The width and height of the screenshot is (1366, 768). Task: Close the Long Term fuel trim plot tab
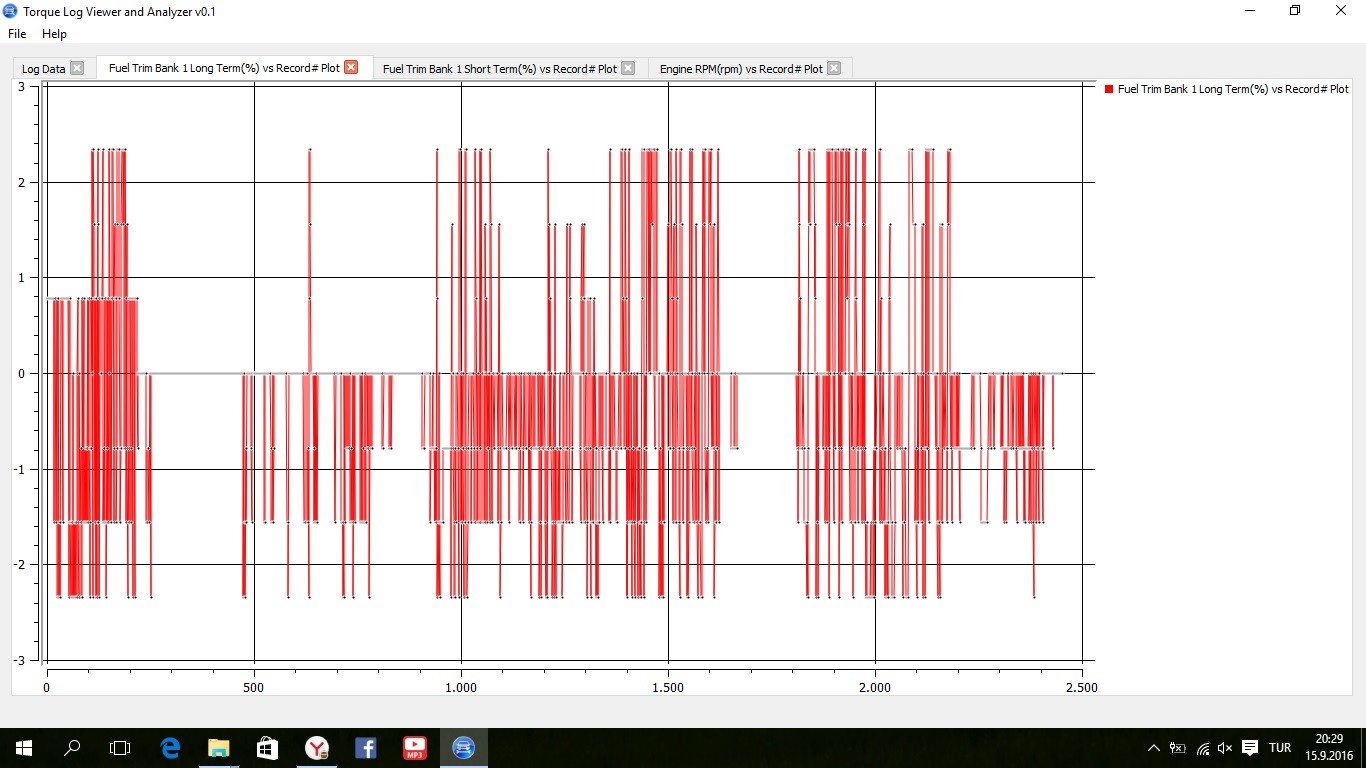351,68
